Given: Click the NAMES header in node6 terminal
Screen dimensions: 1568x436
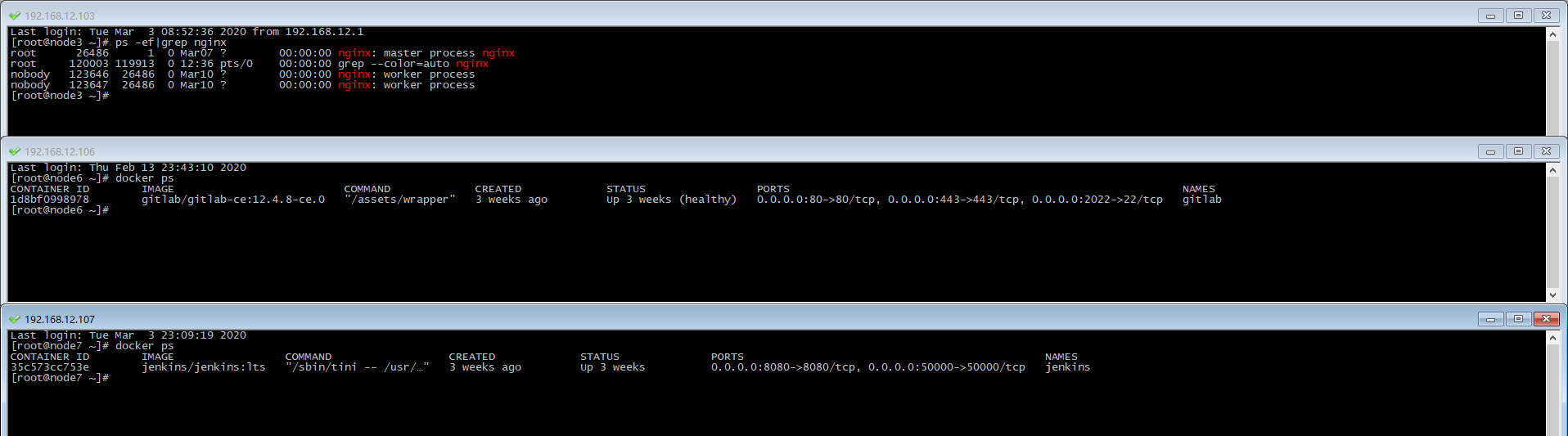Looking at the screenshot, I should (x=1199, y=189).
